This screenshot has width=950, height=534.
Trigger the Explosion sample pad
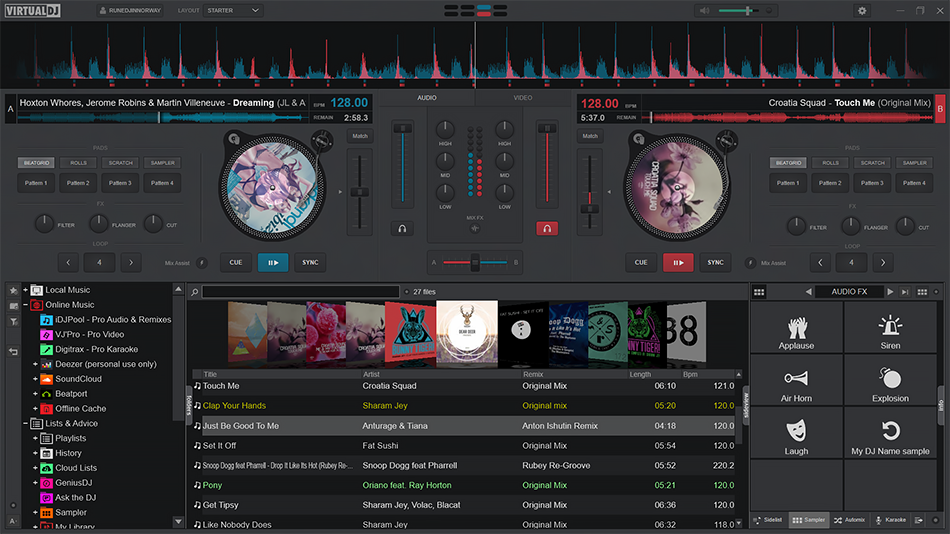pos(890,385)
